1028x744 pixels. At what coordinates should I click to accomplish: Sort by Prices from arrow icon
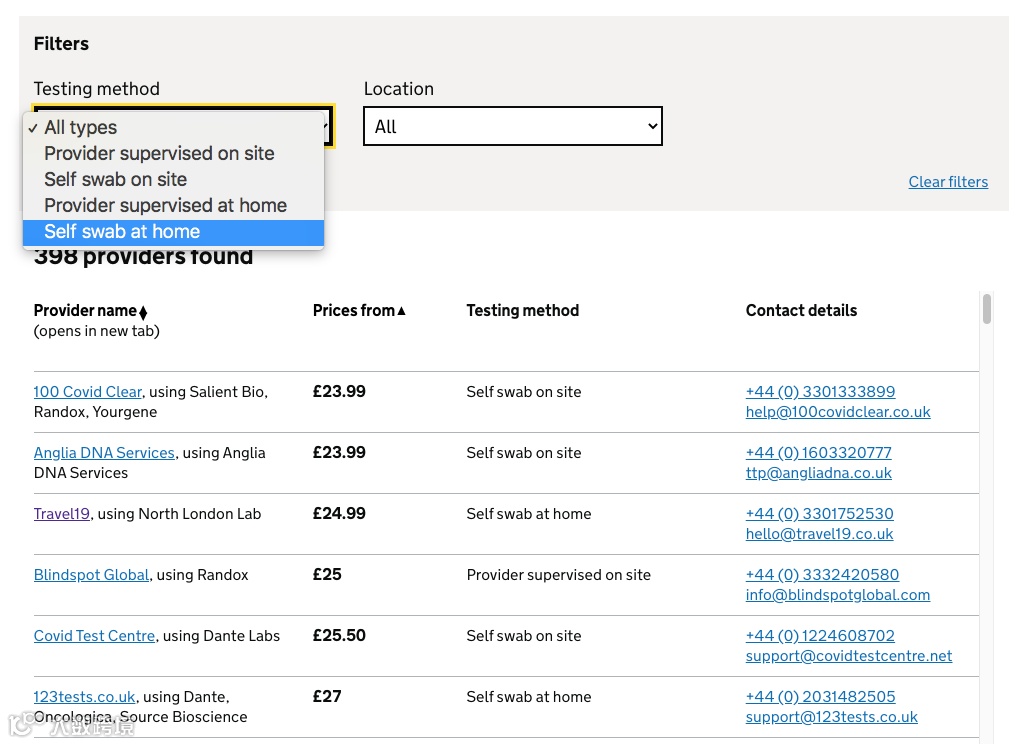tap(401, 311)
